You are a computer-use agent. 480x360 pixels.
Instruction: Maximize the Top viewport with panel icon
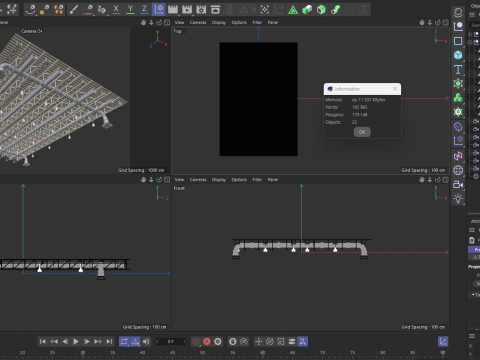click(445, 22)
